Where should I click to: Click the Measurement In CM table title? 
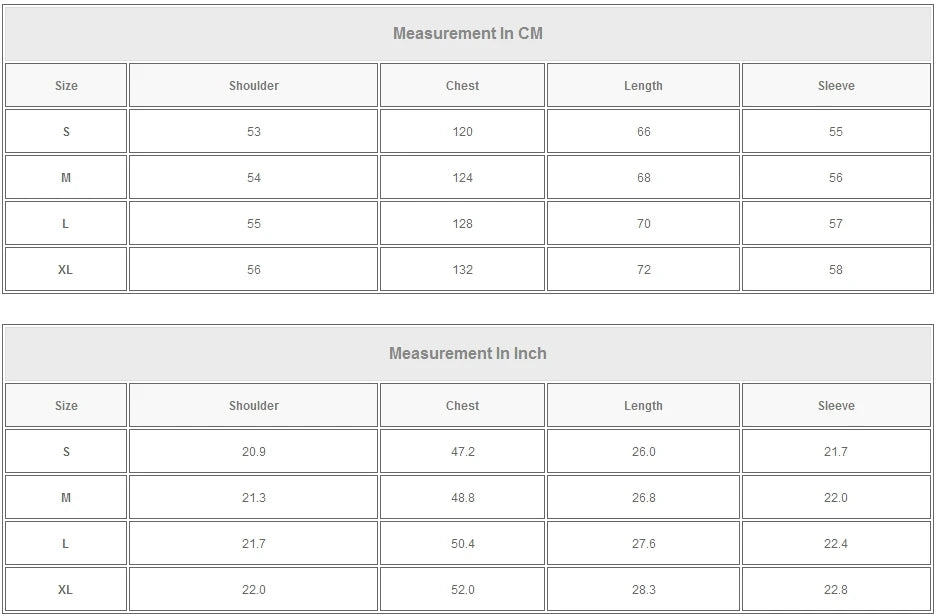pyautogui.click(x=467, y=33)
